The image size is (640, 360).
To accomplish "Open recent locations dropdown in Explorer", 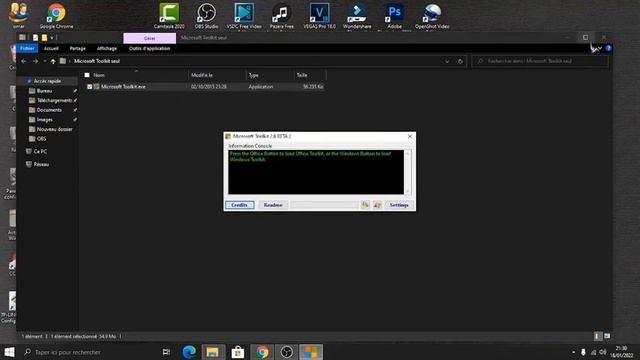I will point(44,61).
